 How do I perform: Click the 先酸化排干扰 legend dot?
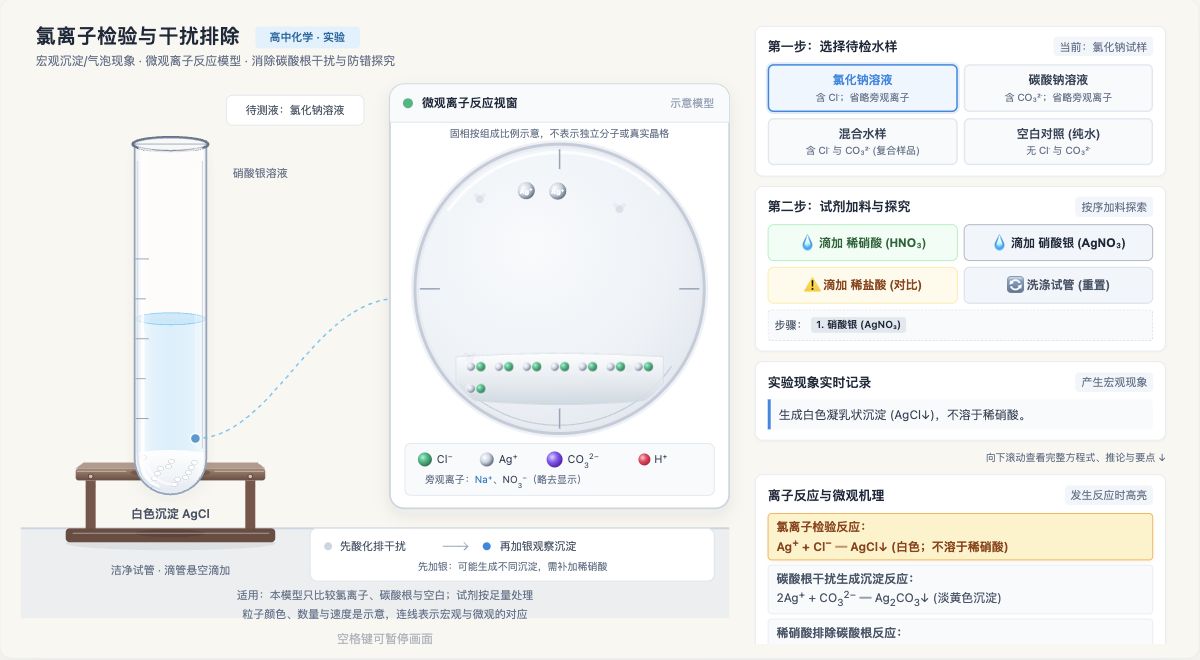[x=328, y=546]
